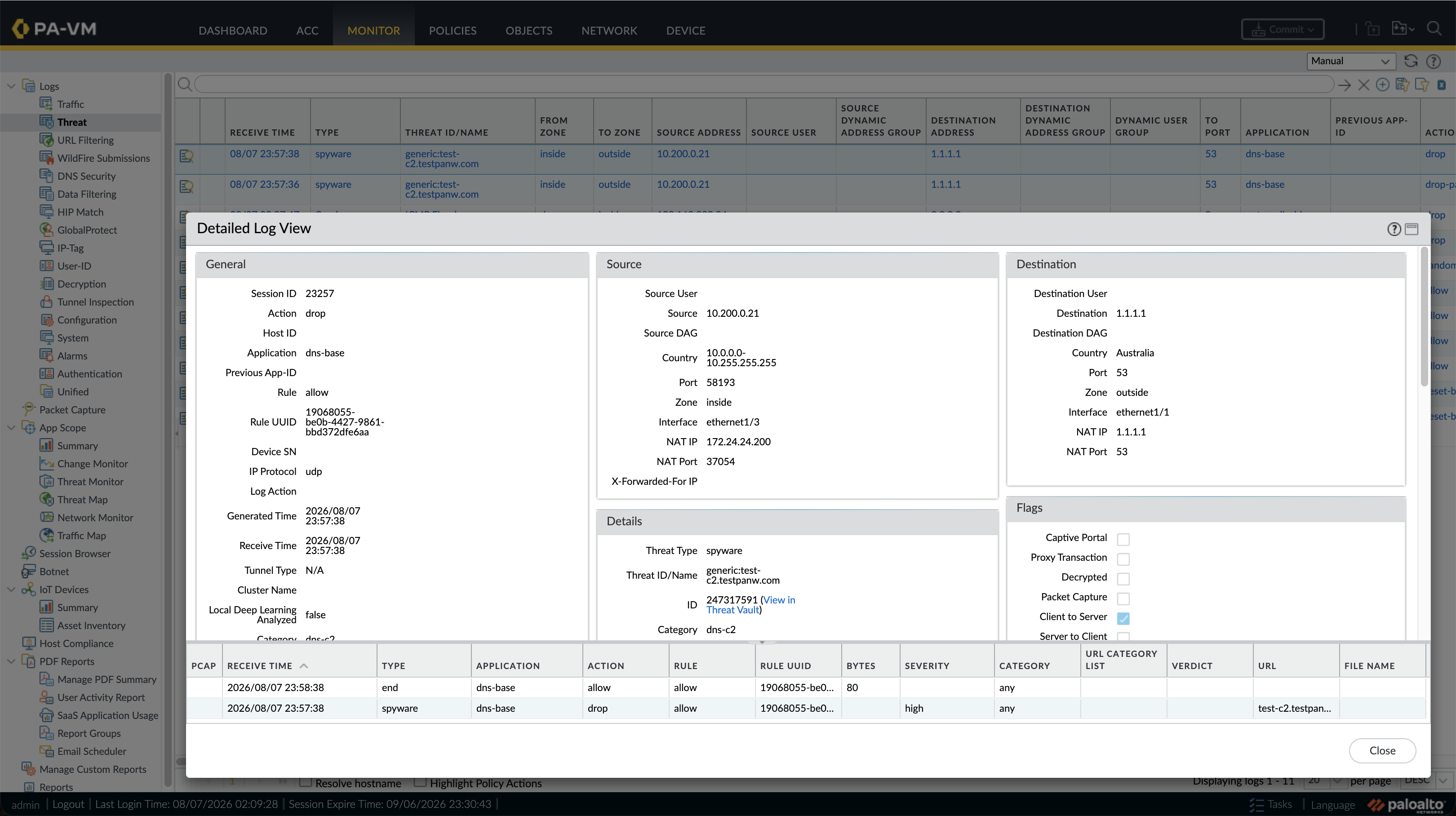
Task: Open Asset Inventory under IoT Devices
Action: tap(91, 625)
